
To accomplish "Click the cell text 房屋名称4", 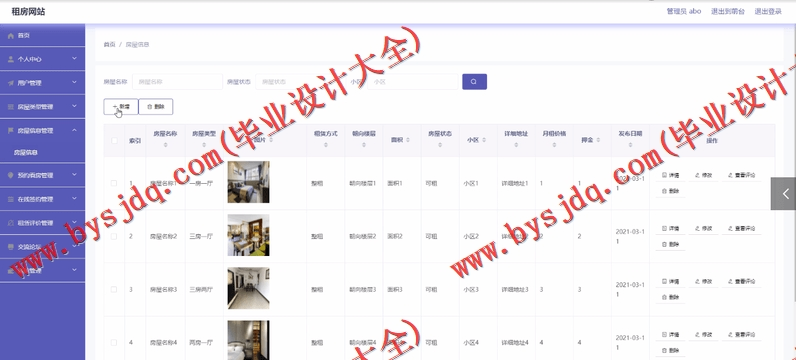I will click(x=163, y=343).
